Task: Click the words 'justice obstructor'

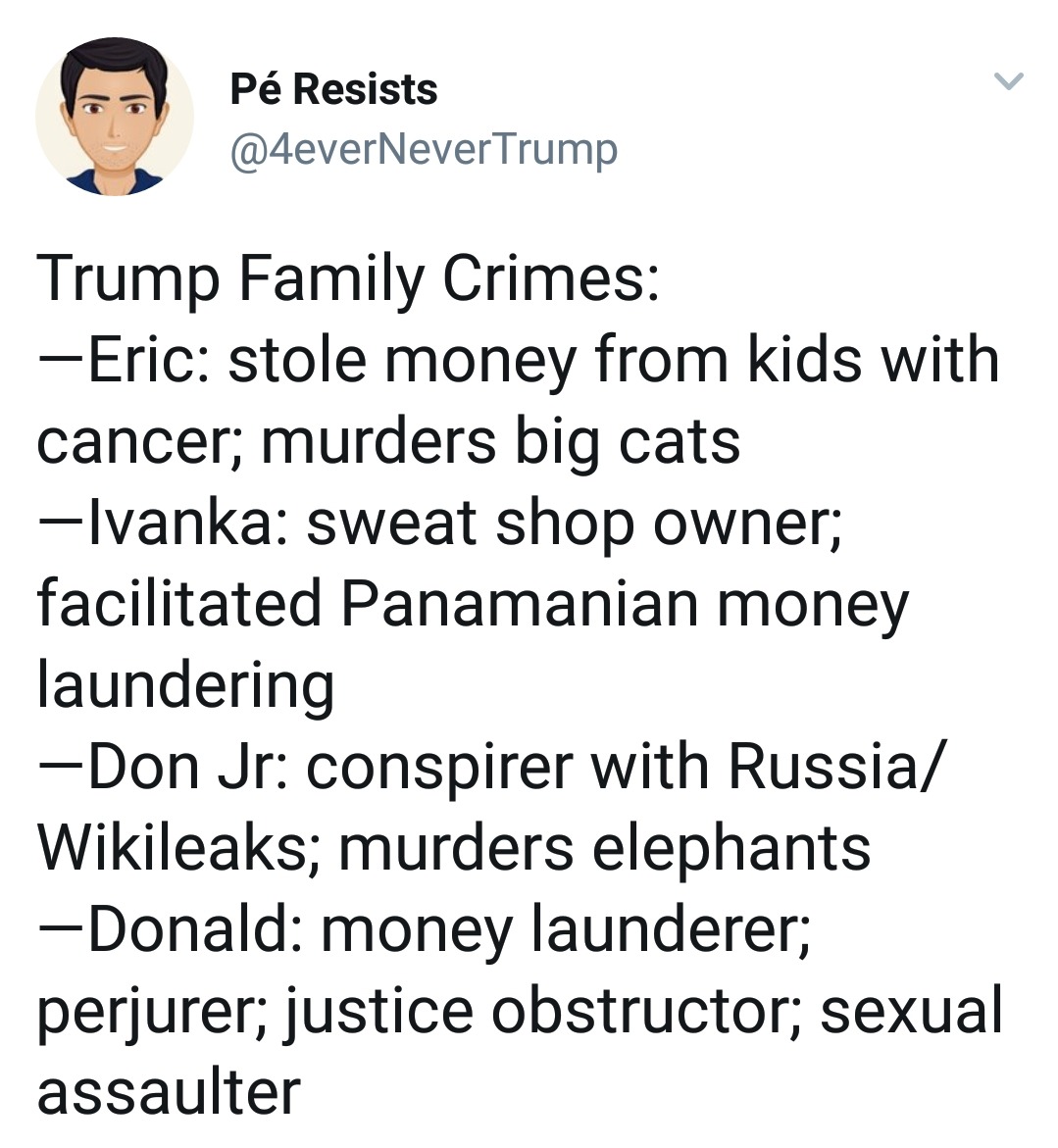Action: (539, 1012)
